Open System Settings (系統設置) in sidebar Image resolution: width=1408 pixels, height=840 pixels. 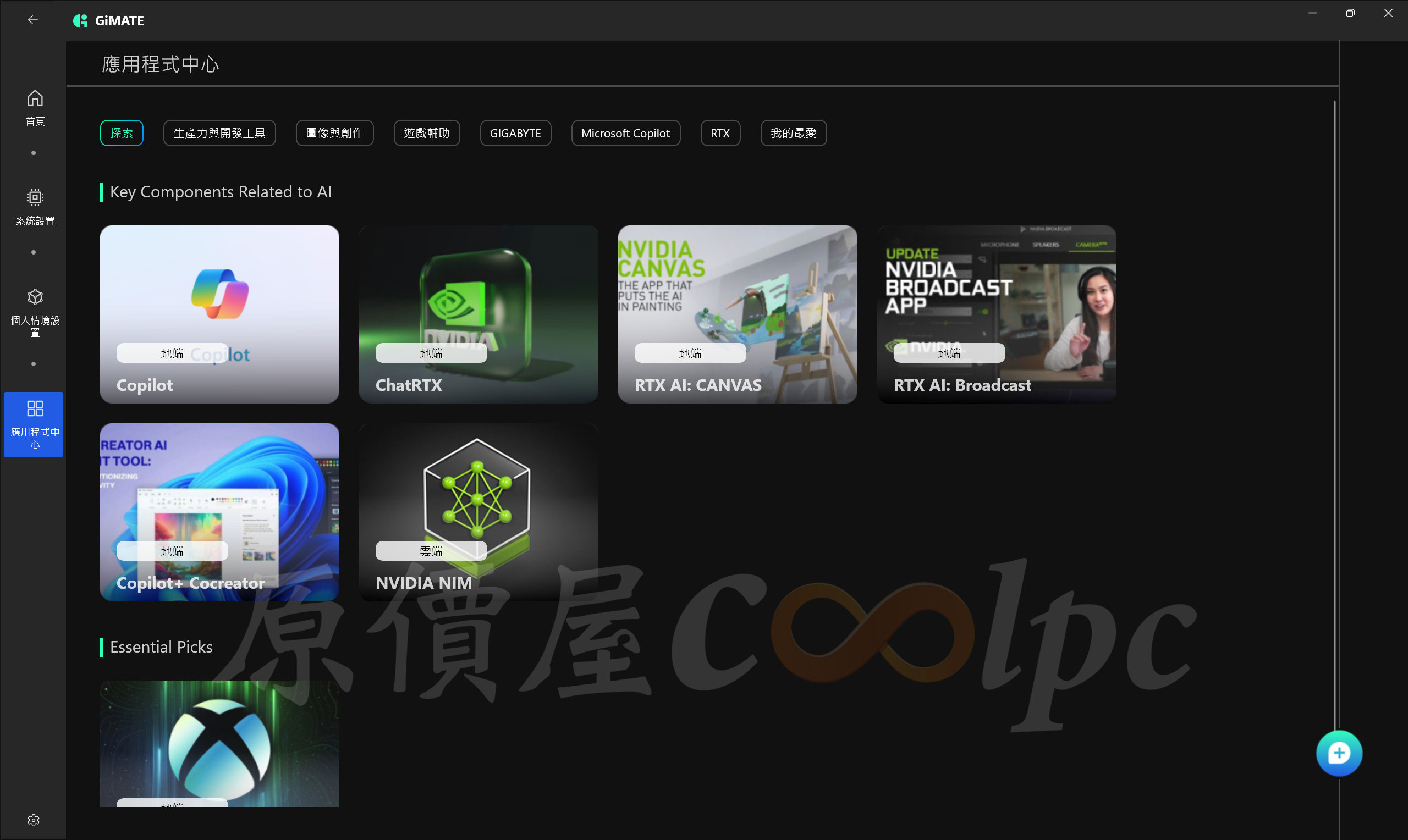click(35, 207)
